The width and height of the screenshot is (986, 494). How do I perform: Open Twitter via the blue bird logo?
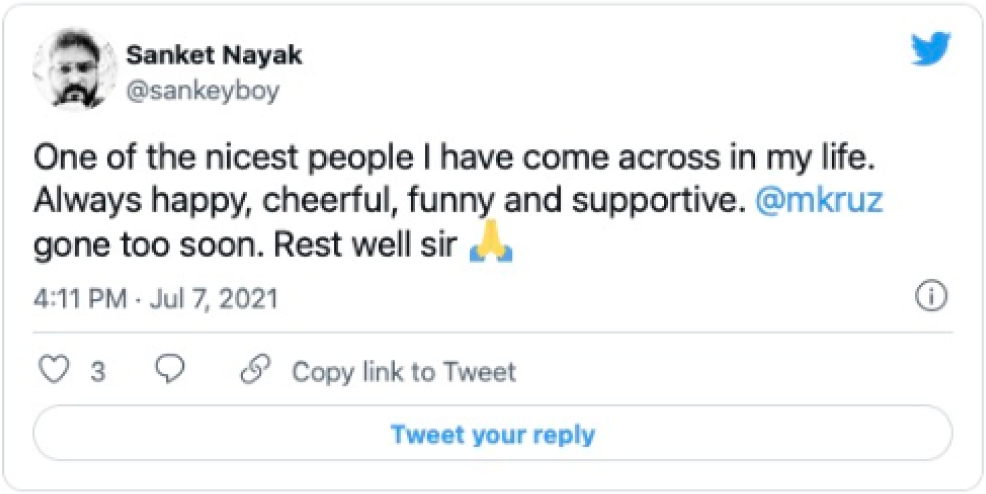[930, 50]
